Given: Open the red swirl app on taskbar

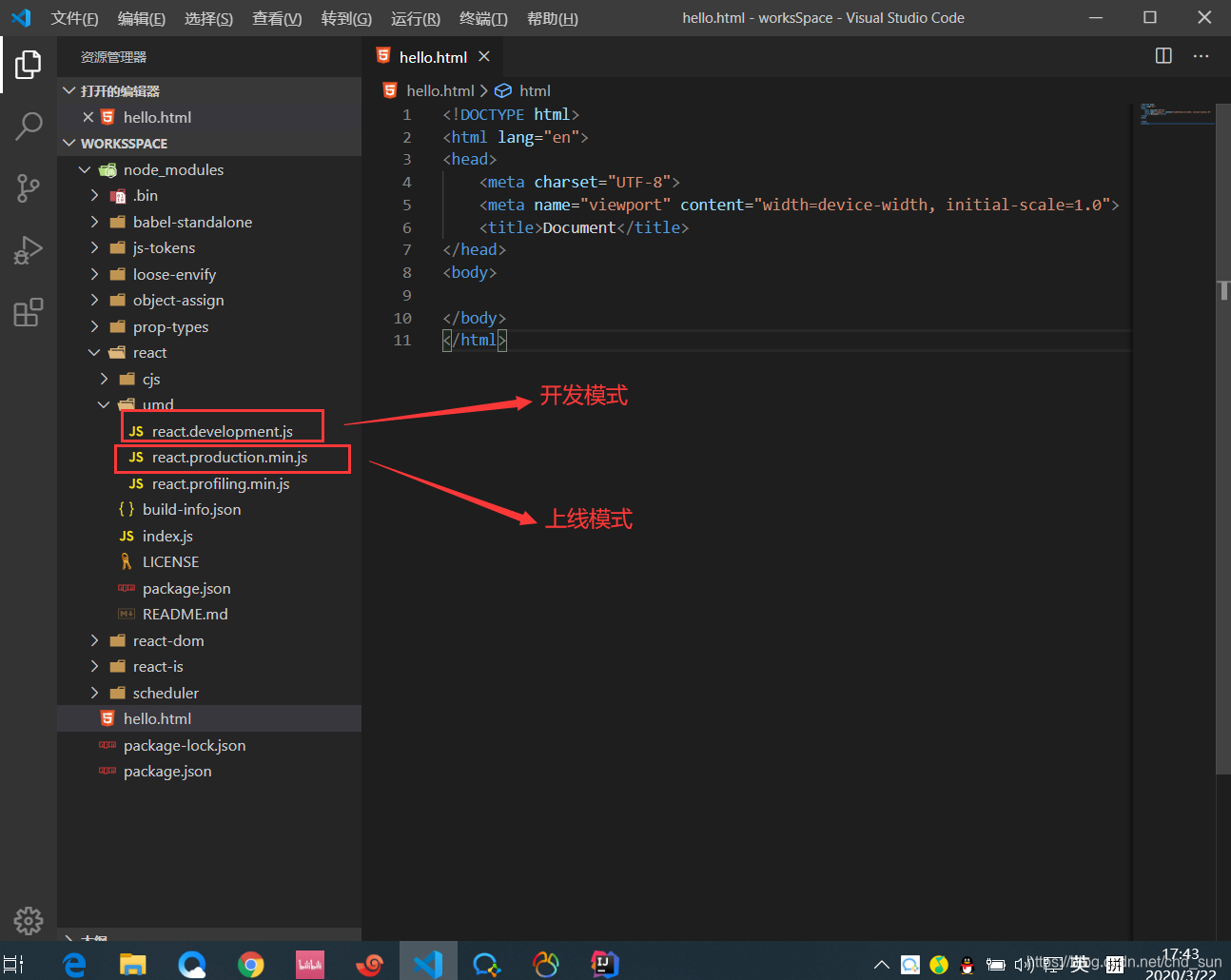Looking at the screenshot, I should pyautogui.click(x=369, y=964).
